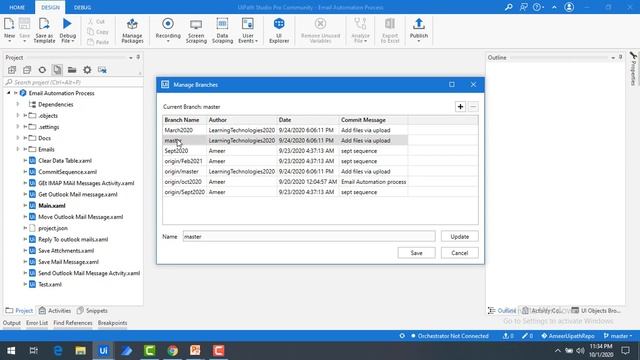This screenshot has height=360, width=640.
Task: Open the Snippets panel tab
Action: (x=92, y=311)
